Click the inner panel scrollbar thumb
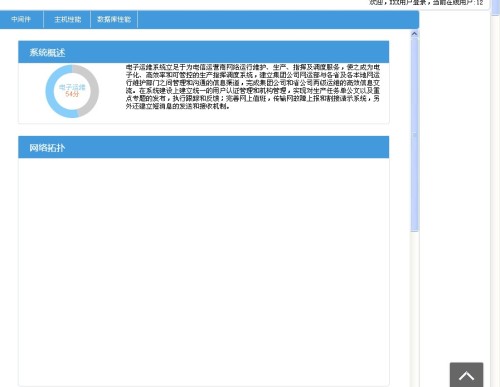Screen dimensions: 500x387 (x=414, y=134)
